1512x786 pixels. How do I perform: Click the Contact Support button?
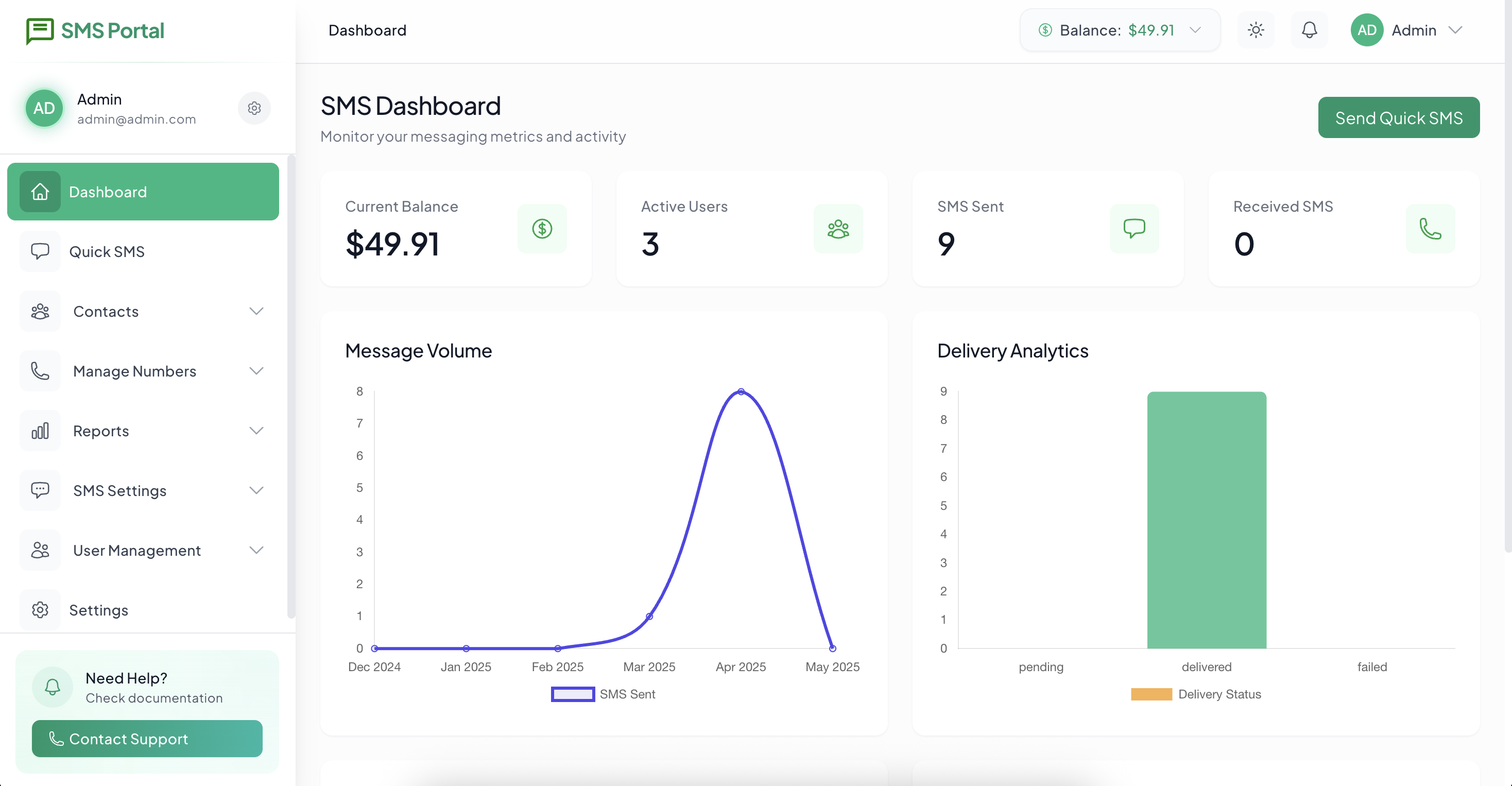tap(147, 739)
